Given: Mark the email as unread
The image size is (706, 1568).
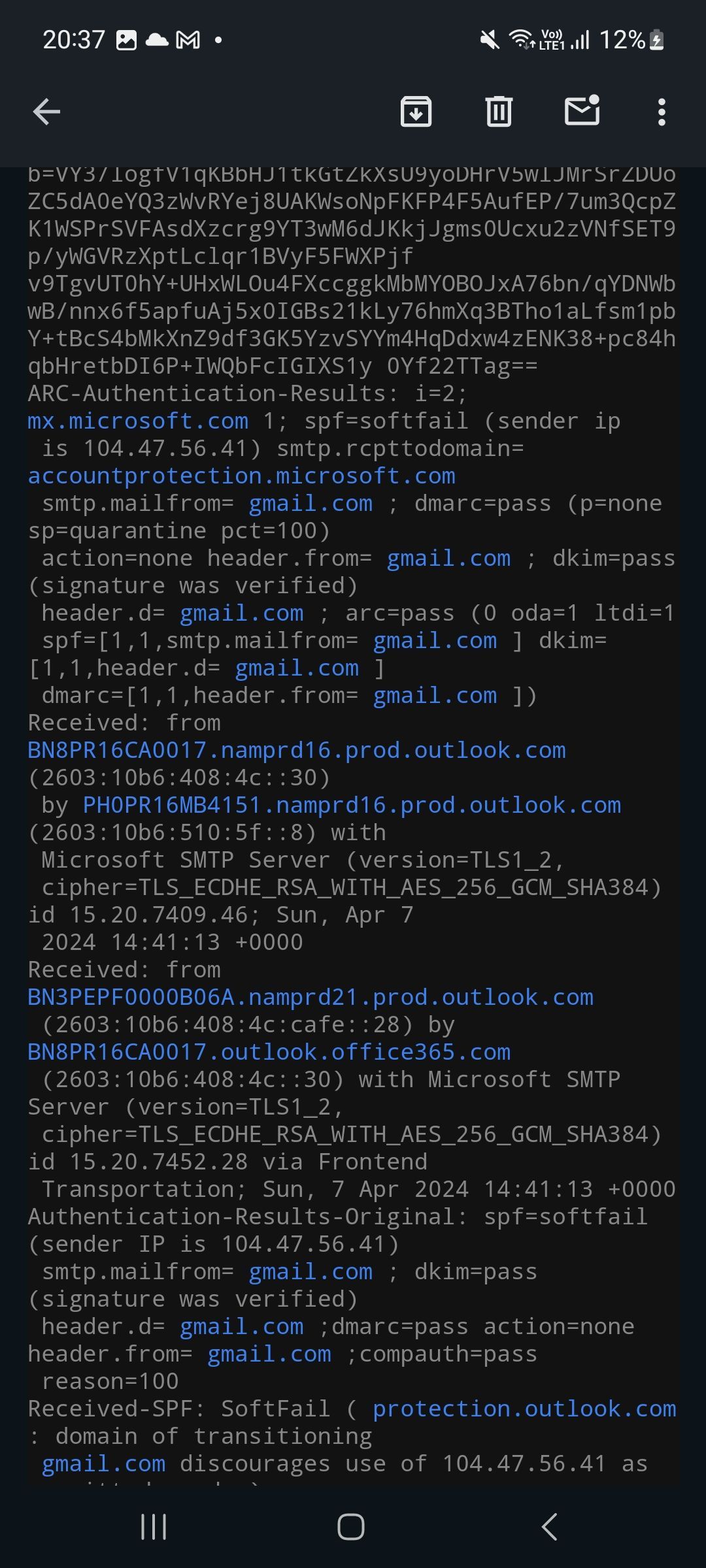Looking at the screenshot, I should click(582, 111).
